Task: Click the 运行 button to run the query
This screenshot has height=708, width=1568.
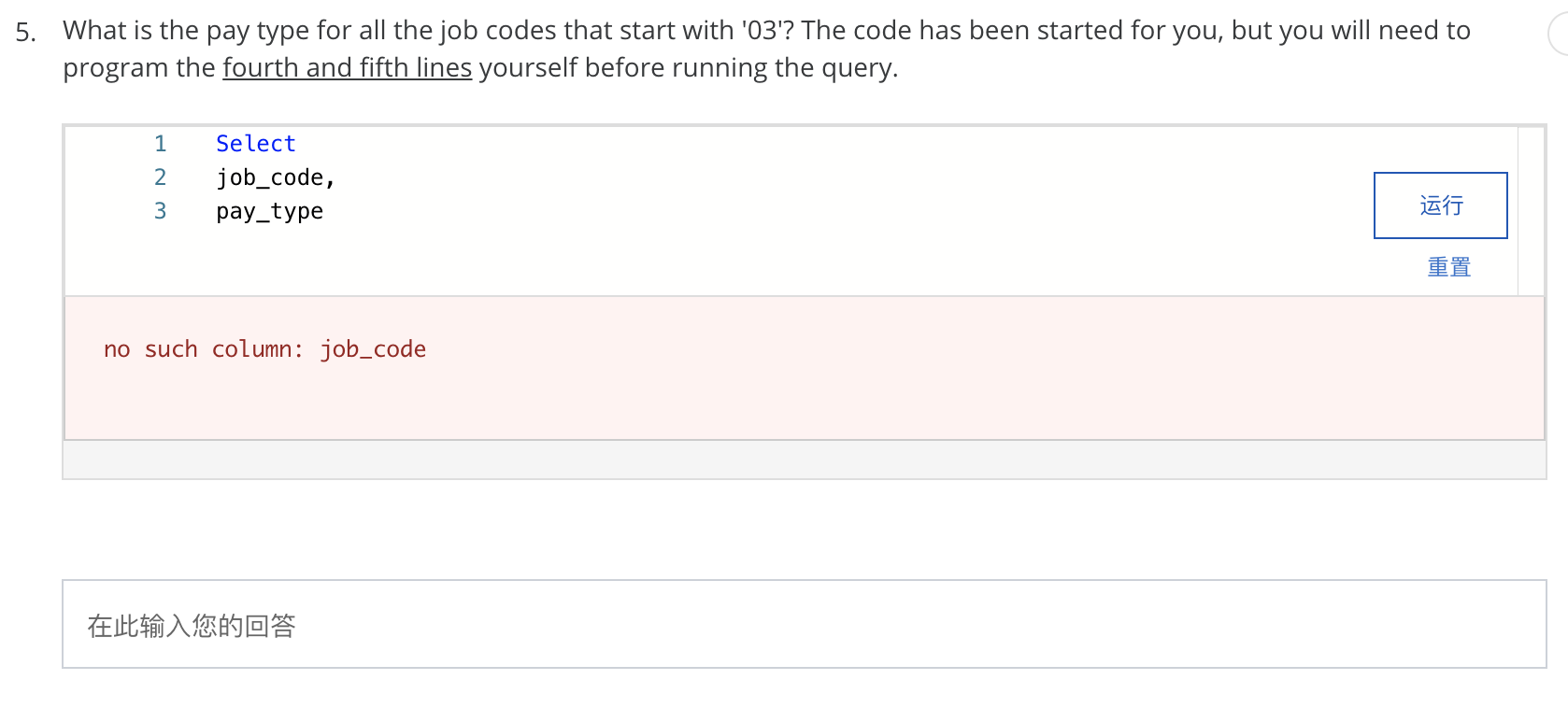Action: [1439, 205]
